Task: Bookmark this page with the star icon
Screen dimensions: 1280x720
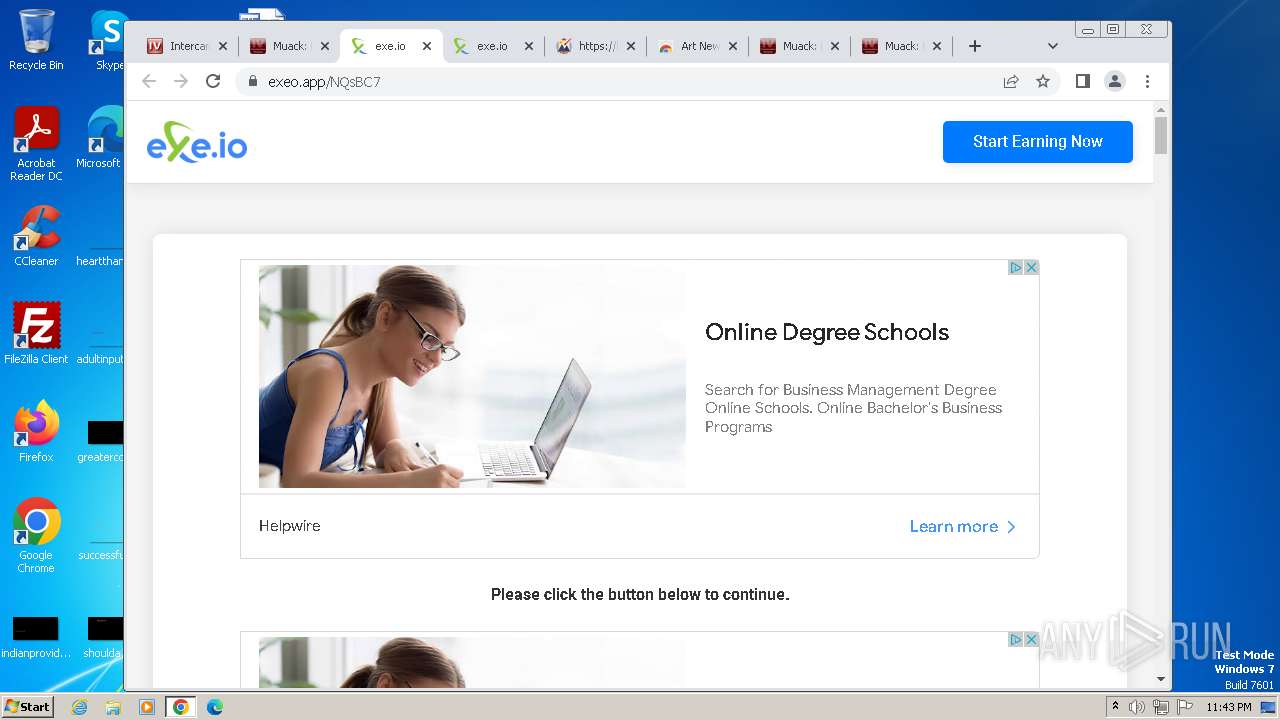Action: click(1043, 81)
